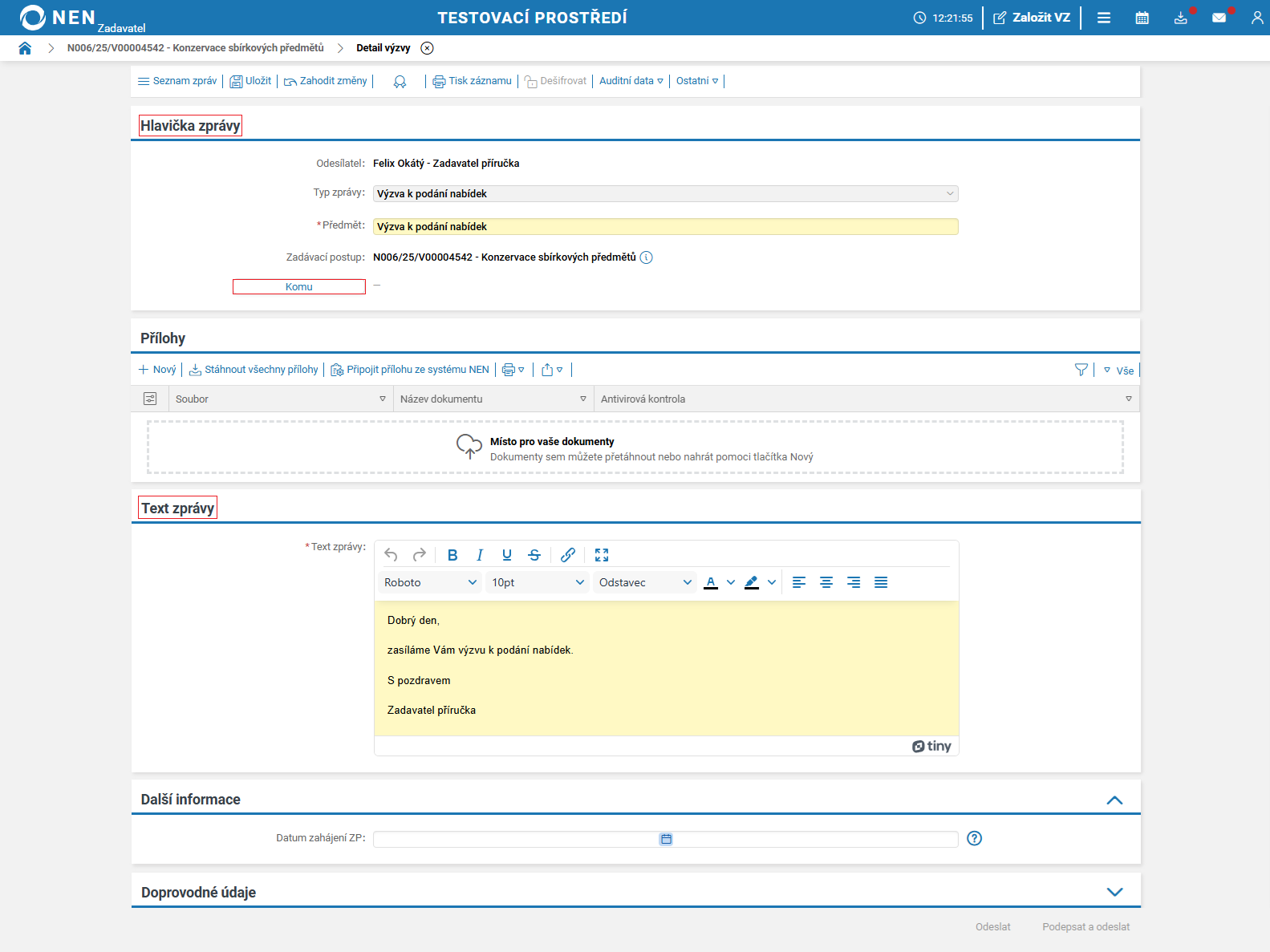
Task: Click the insert link icon in editor
Action: tap(568, 555)
